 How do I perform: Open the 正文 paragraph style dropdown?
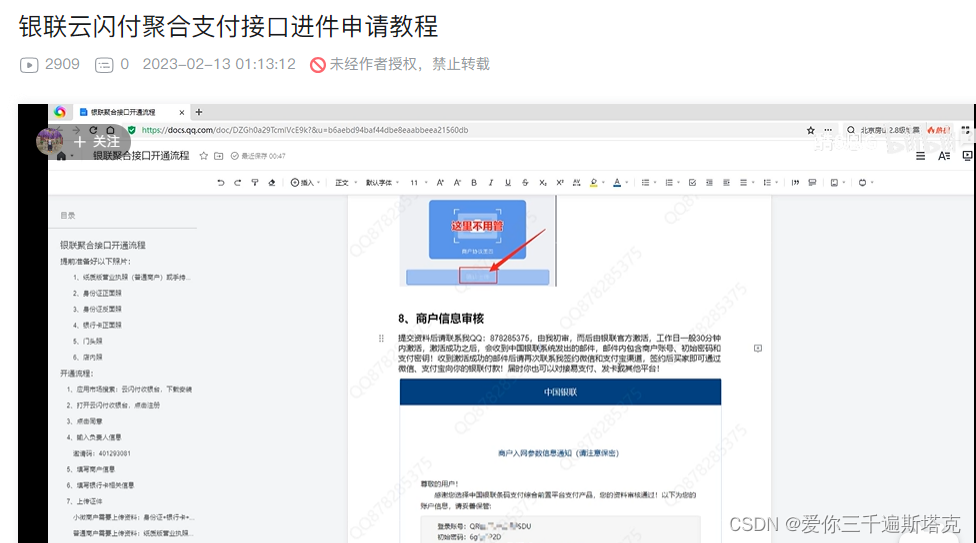(x=346, y=182)
